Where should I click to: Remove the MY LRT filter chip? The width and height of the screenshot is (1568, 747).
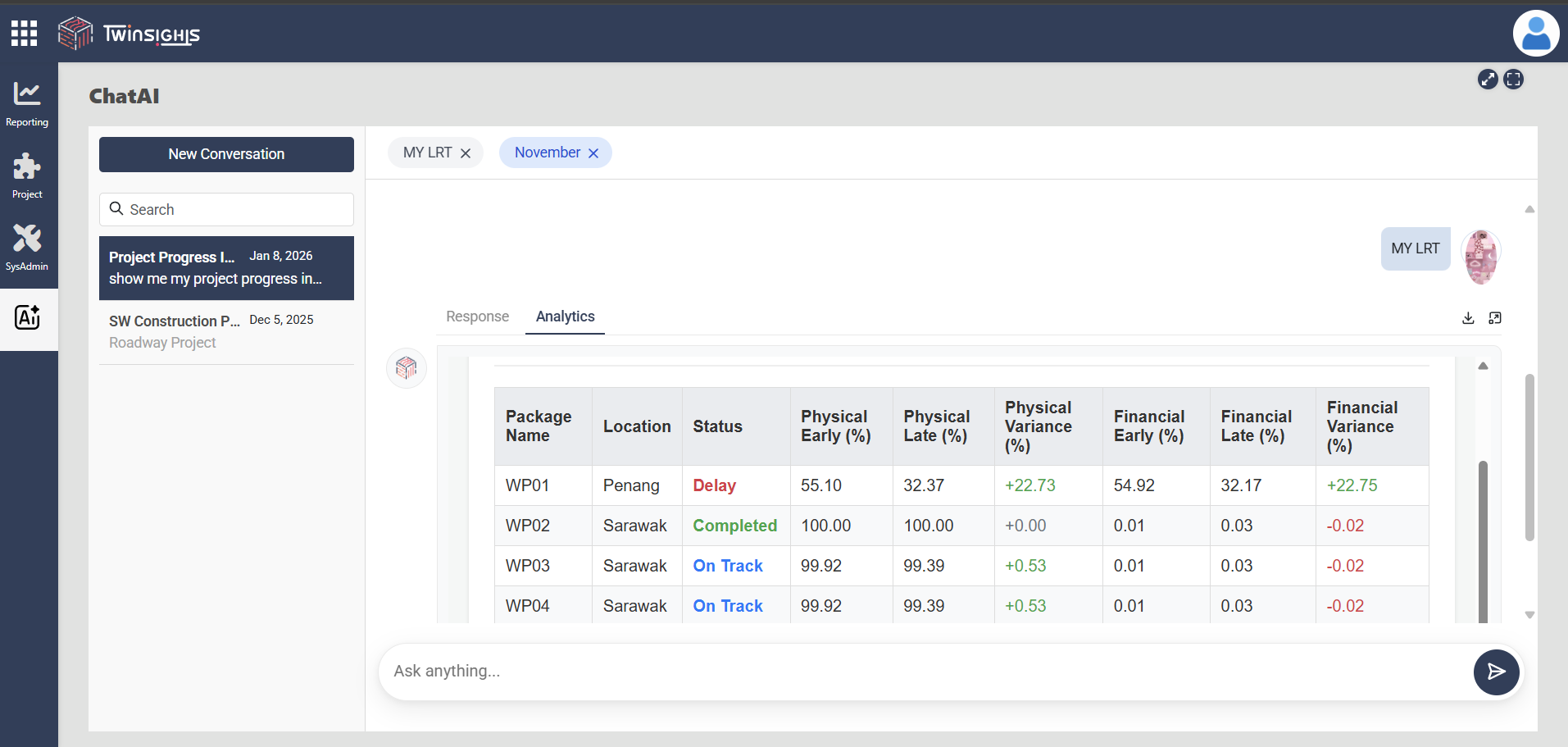[x=466, y=153]
